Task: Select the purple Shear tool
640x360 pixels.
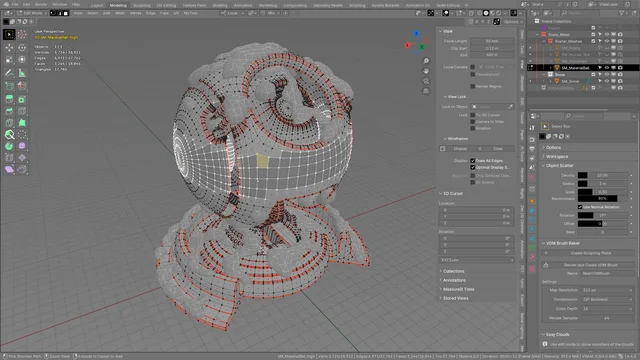Action: point(9,169)
